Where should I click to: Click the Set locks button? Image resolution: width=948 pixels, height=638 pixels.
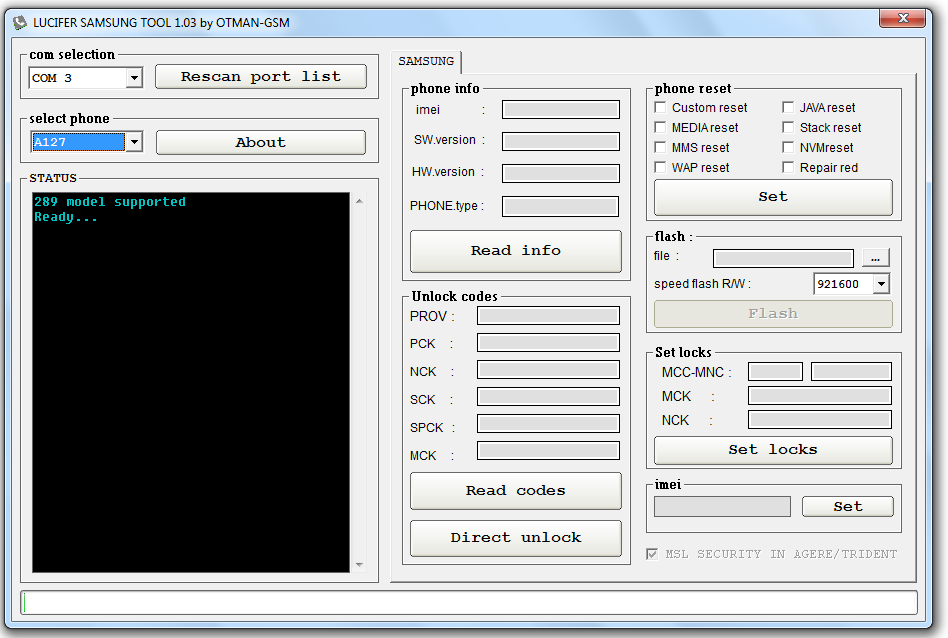point(773,451)
